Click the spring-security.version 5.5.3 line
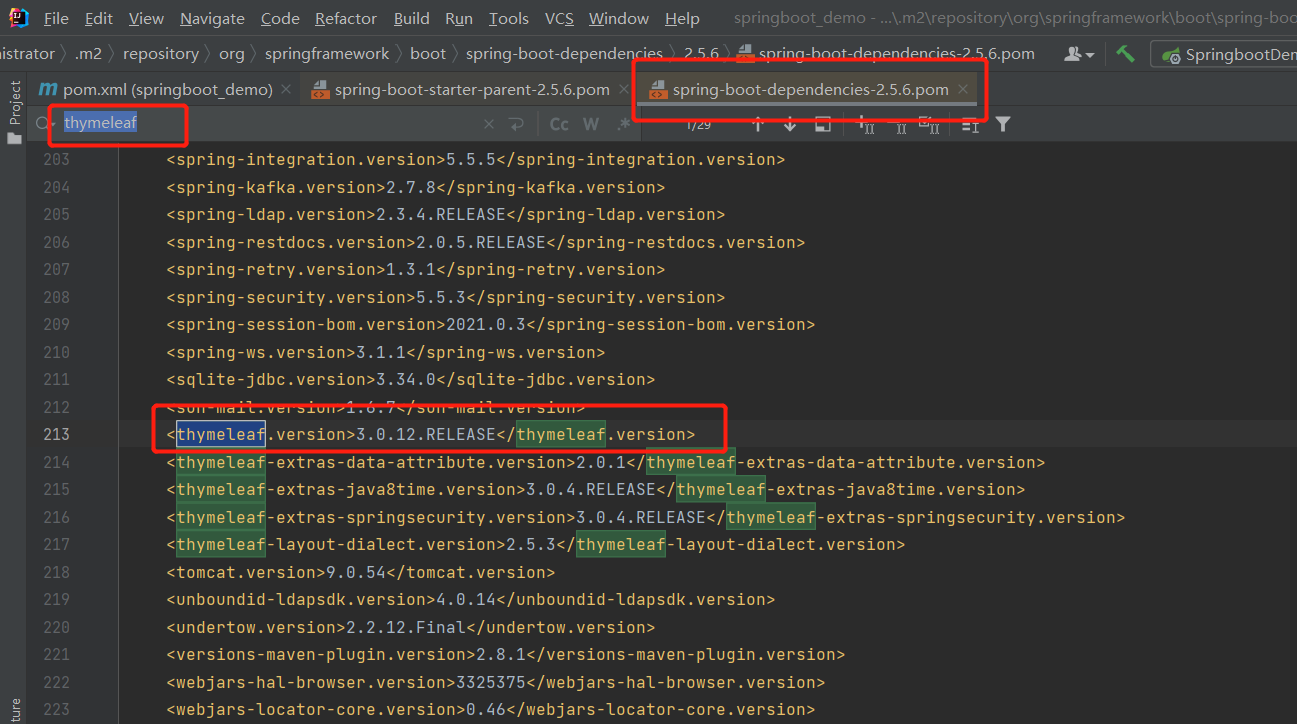Viewport: 1297px width, 724px height. 446,297
